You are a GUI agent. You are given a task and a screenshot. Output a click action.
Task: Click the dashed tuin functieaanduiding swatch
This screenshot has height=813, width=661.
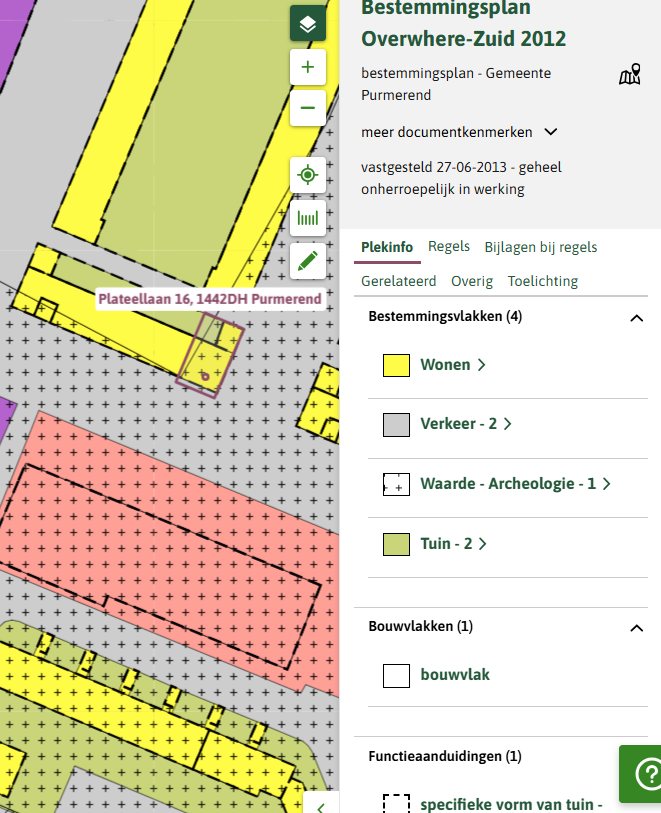coord(397,804)
